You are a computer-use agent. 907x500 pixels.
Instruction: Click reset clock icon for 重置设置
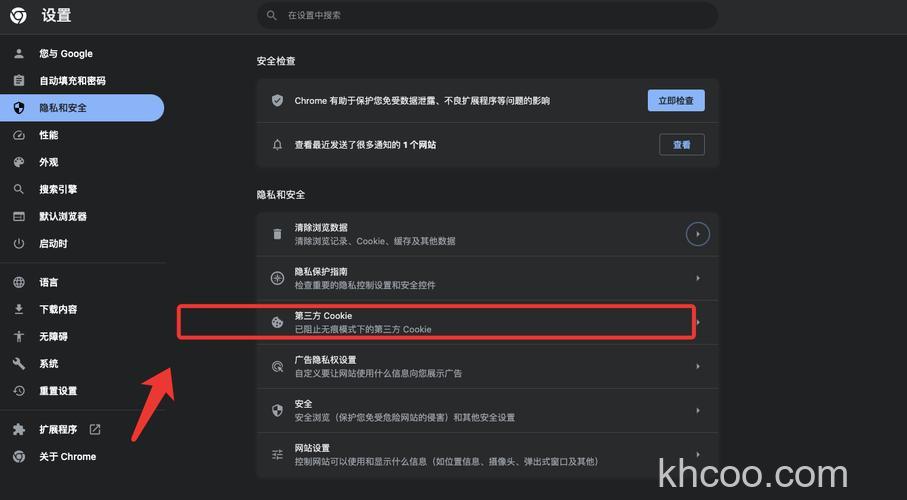(19, 391)
